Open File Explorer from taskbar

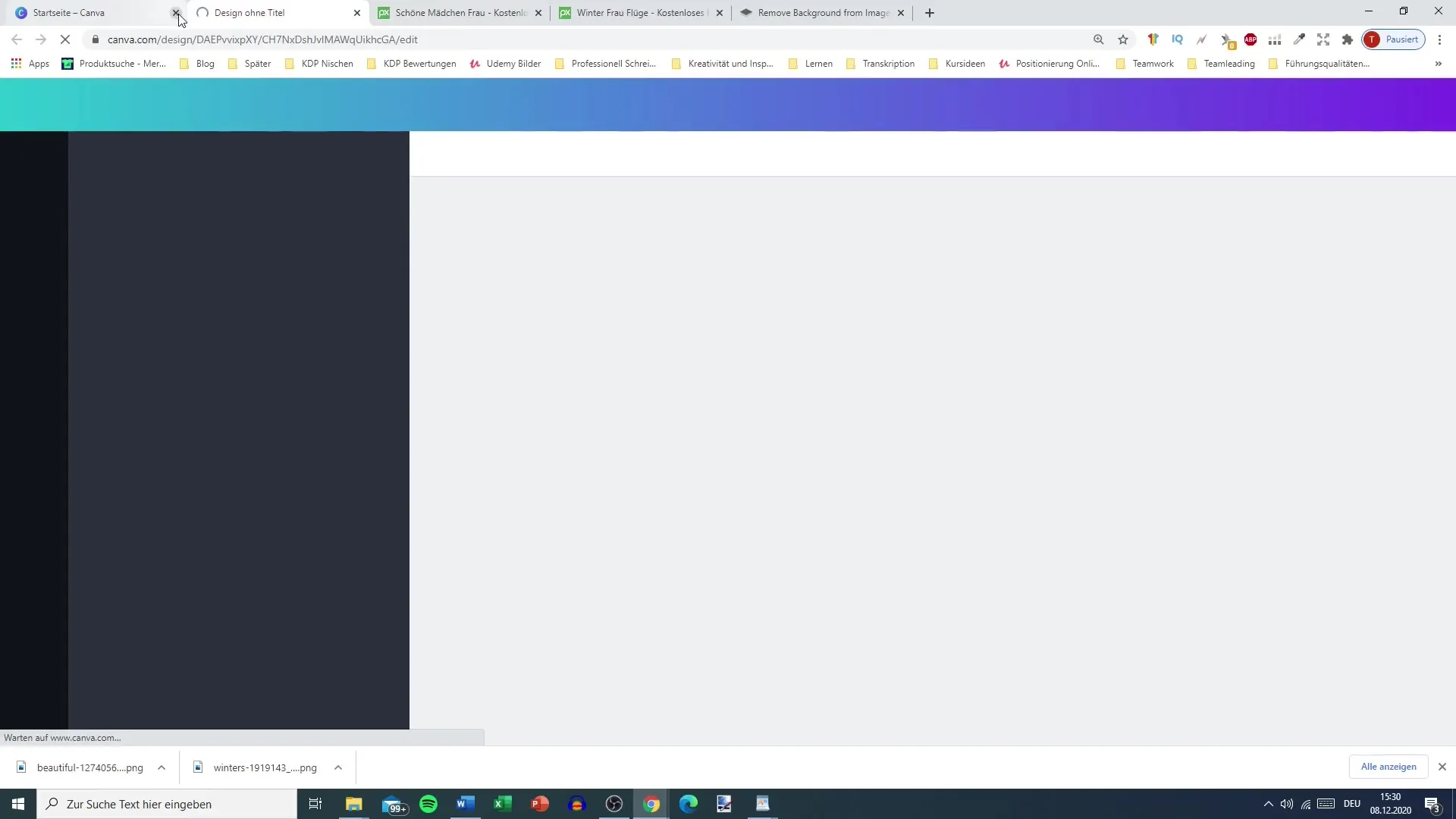pyautogui.click(x=354, y=804)
